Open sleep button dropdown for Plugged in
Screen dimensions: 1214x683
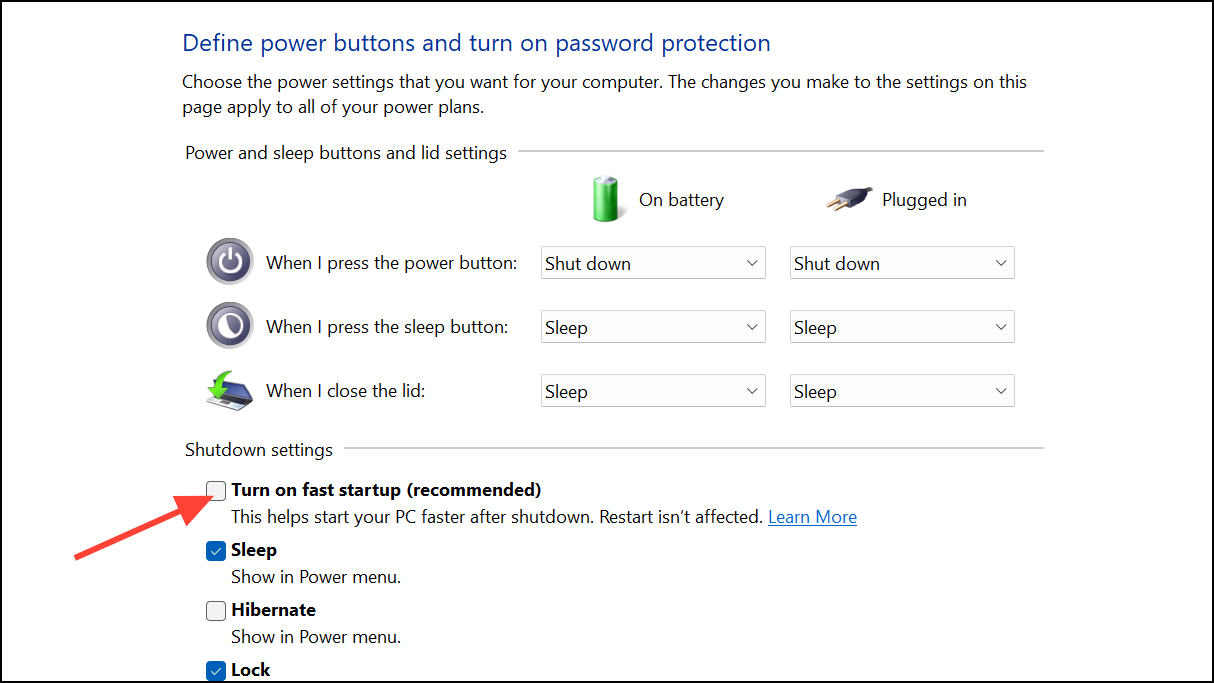(901, 326)
